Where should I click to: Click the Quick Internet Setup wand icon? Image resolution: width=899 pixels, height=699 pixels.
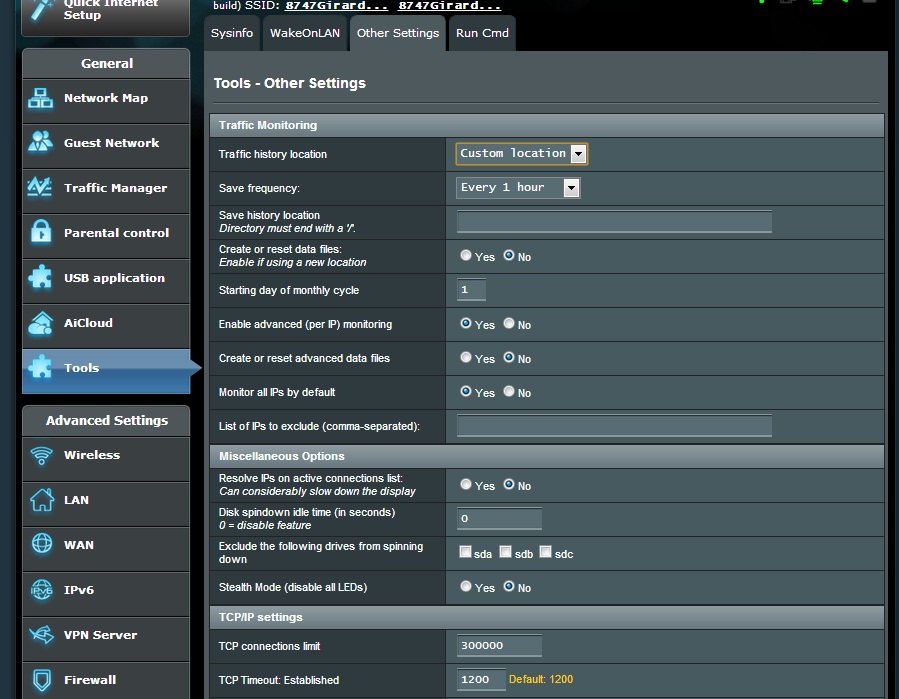pos(42,9)
